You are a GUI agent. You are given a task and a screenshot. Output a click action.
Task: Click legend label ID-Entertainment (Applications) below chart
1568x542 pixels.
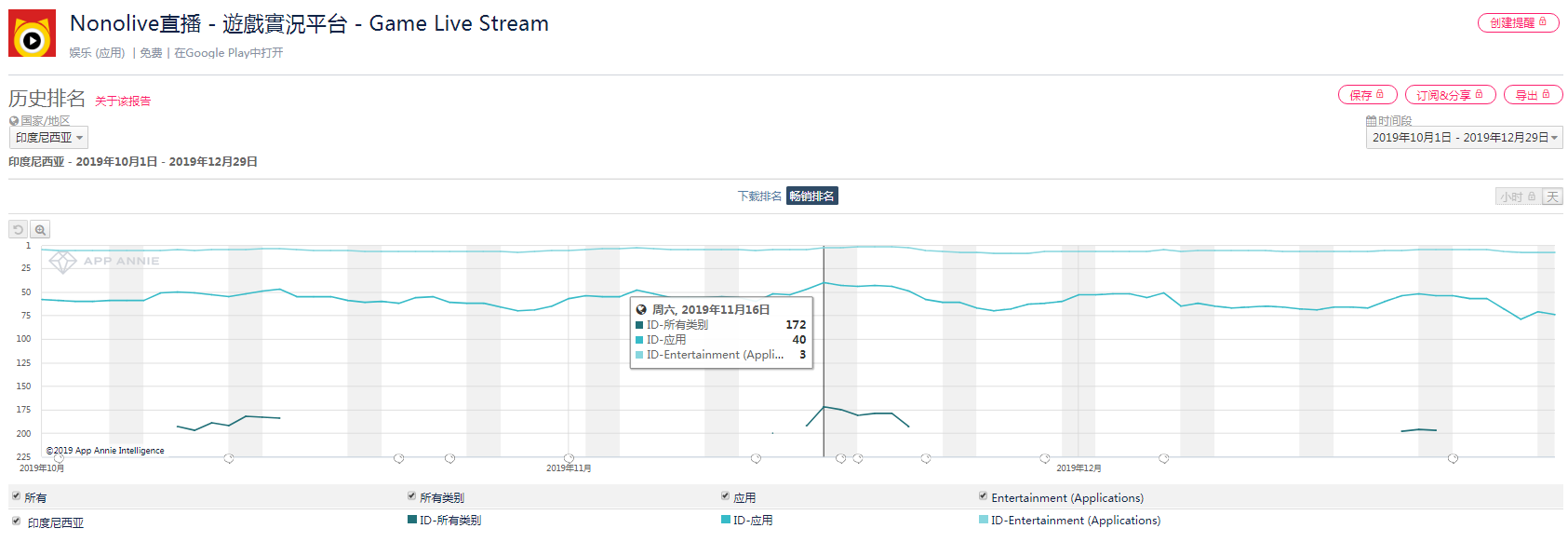pyautogui.click(x=1076, y=521)
